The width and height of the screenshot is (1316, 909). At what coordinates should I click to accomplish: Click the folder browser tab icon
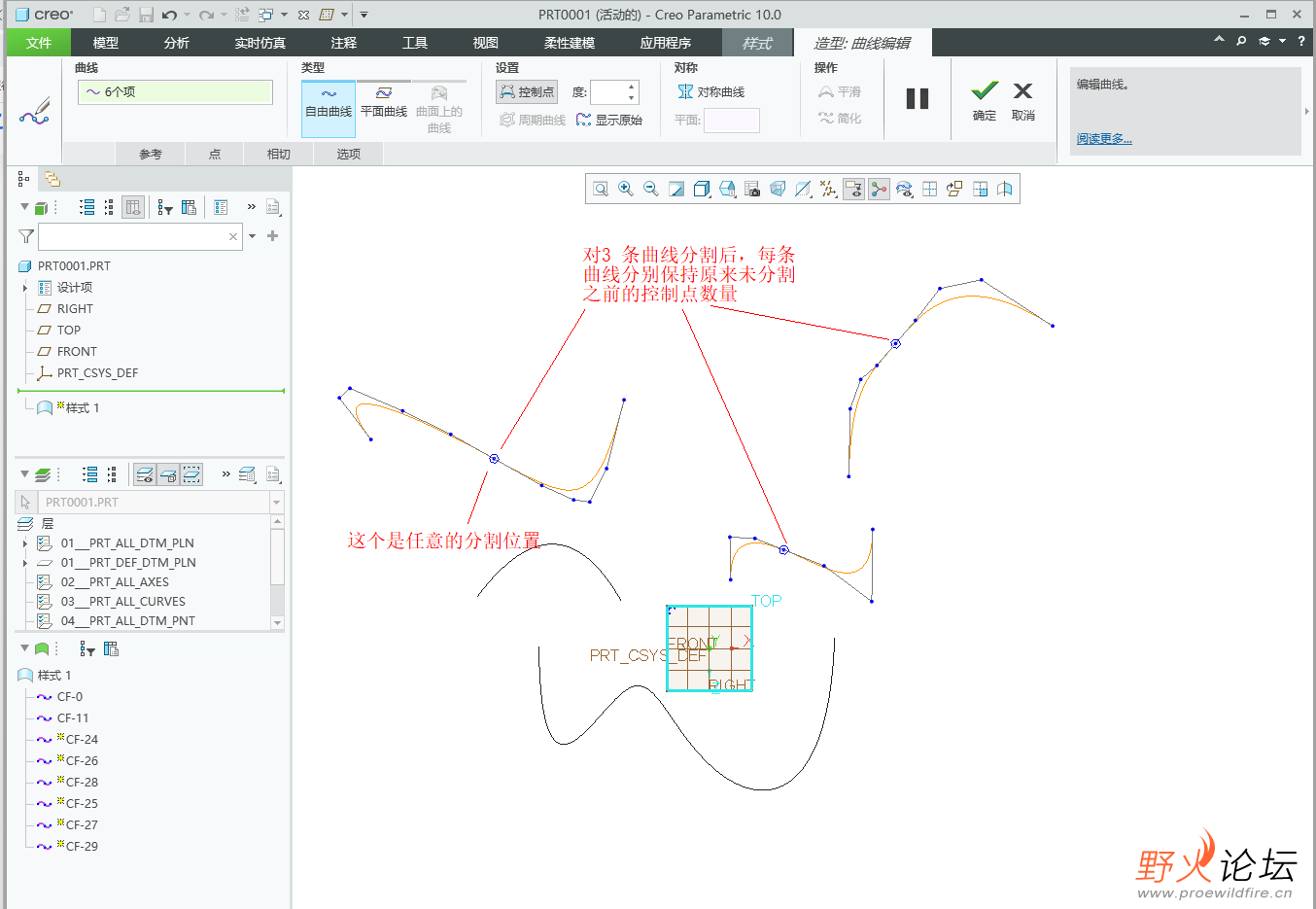52,179
